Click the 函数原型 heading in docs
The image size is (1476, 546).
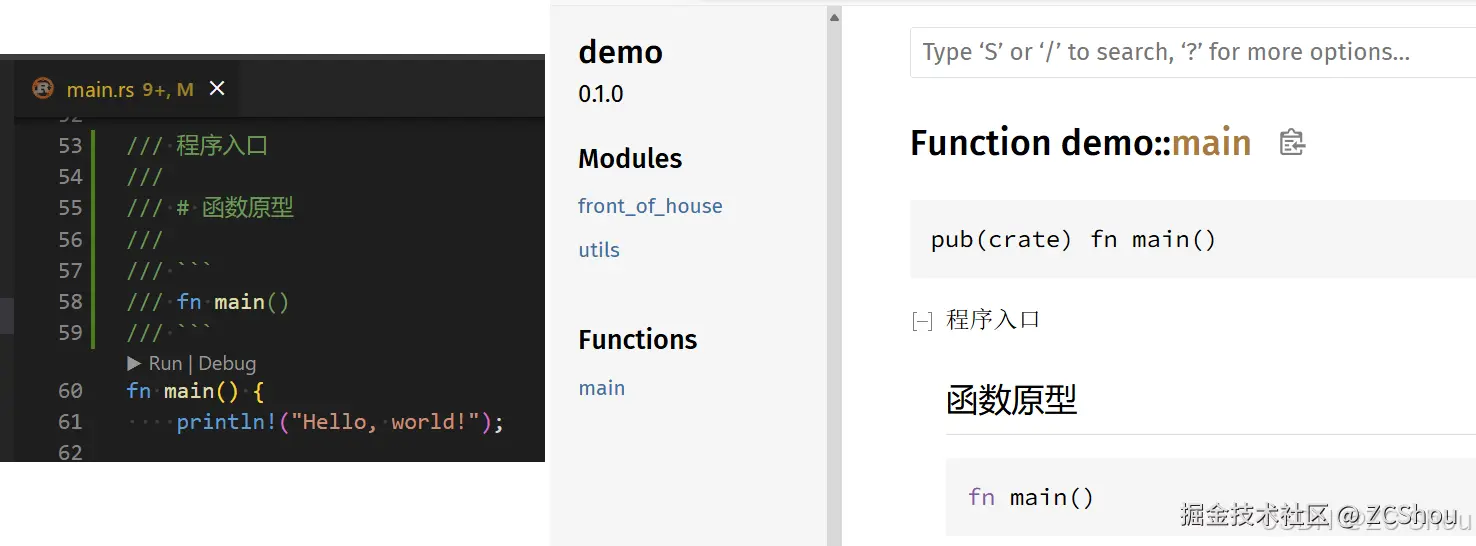pos(1011,400)
